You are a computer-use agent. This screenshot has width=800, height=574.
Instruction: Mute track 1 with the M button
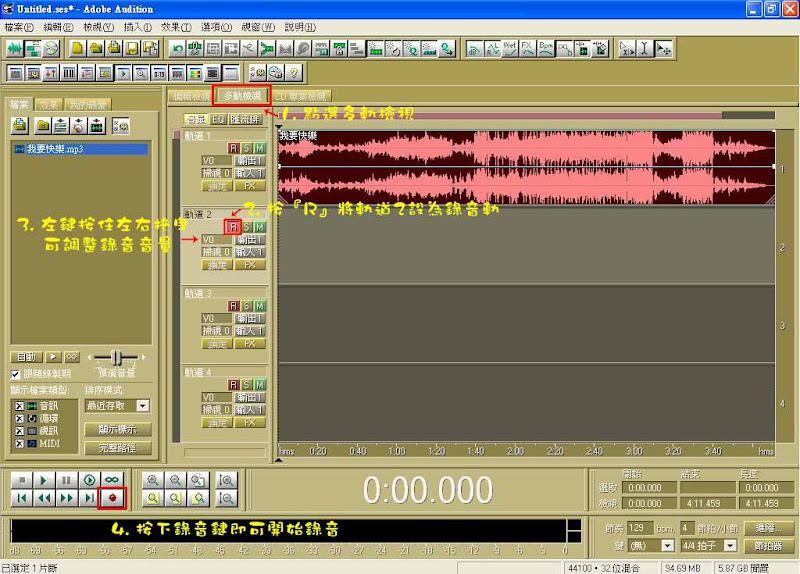[x=259, y=148]
